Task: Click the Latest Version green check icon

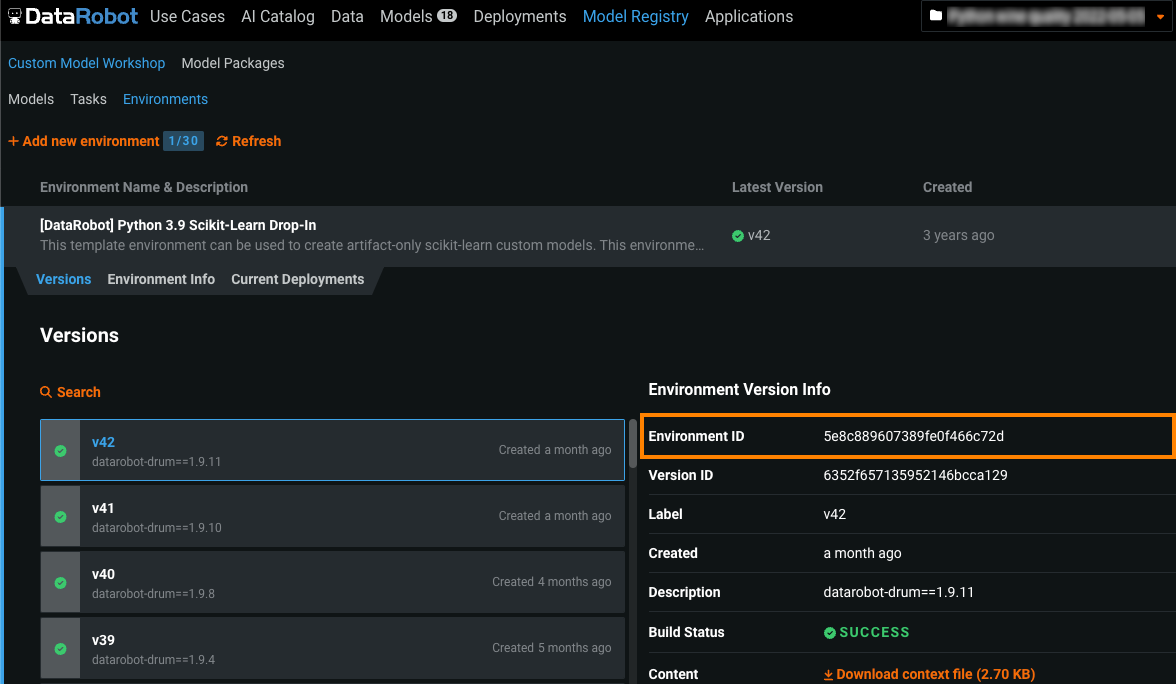Action: pos(738,236)
